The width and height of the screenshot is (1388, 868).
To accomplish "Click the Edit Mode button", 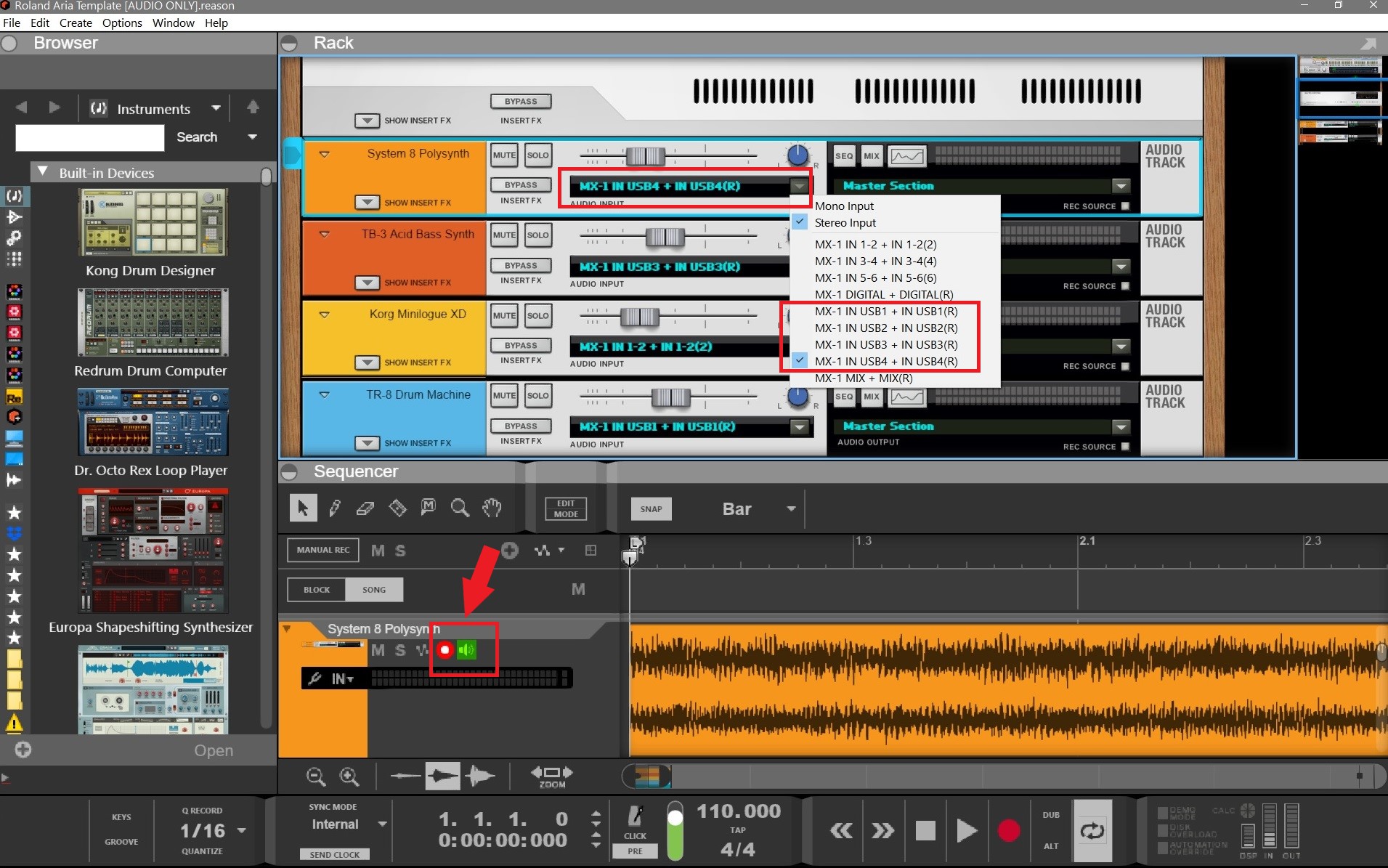I will 566,508.
